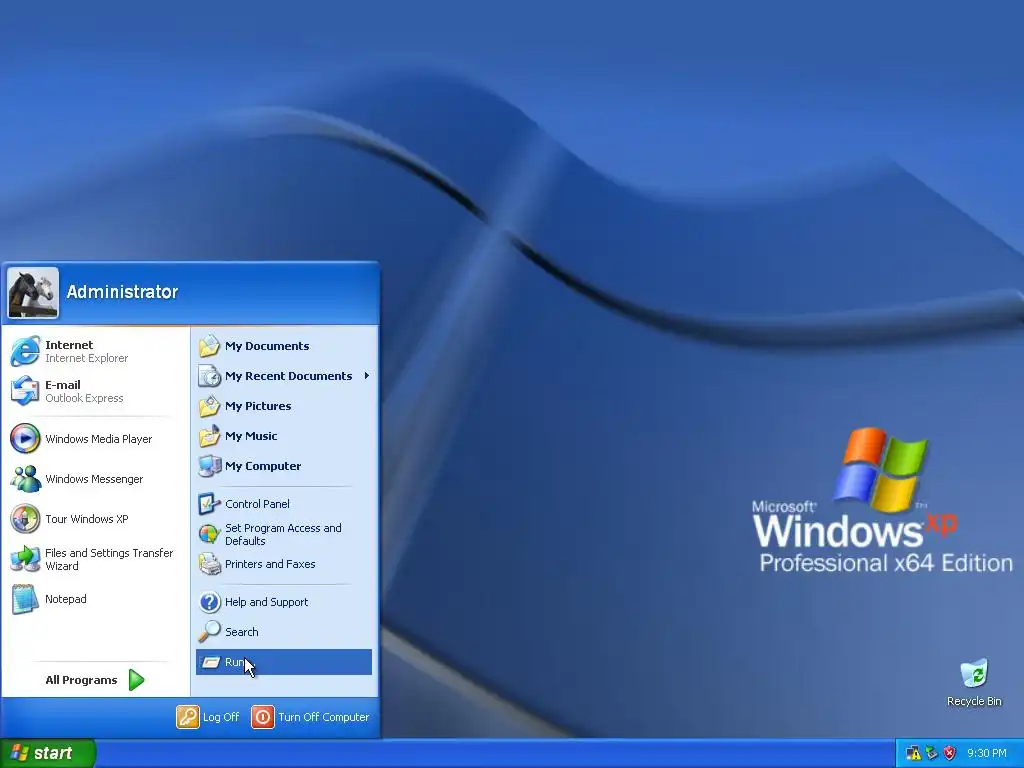
Task: Click the Printers and Faxes text
Action: pyautogui.click(x=270, y=564)
